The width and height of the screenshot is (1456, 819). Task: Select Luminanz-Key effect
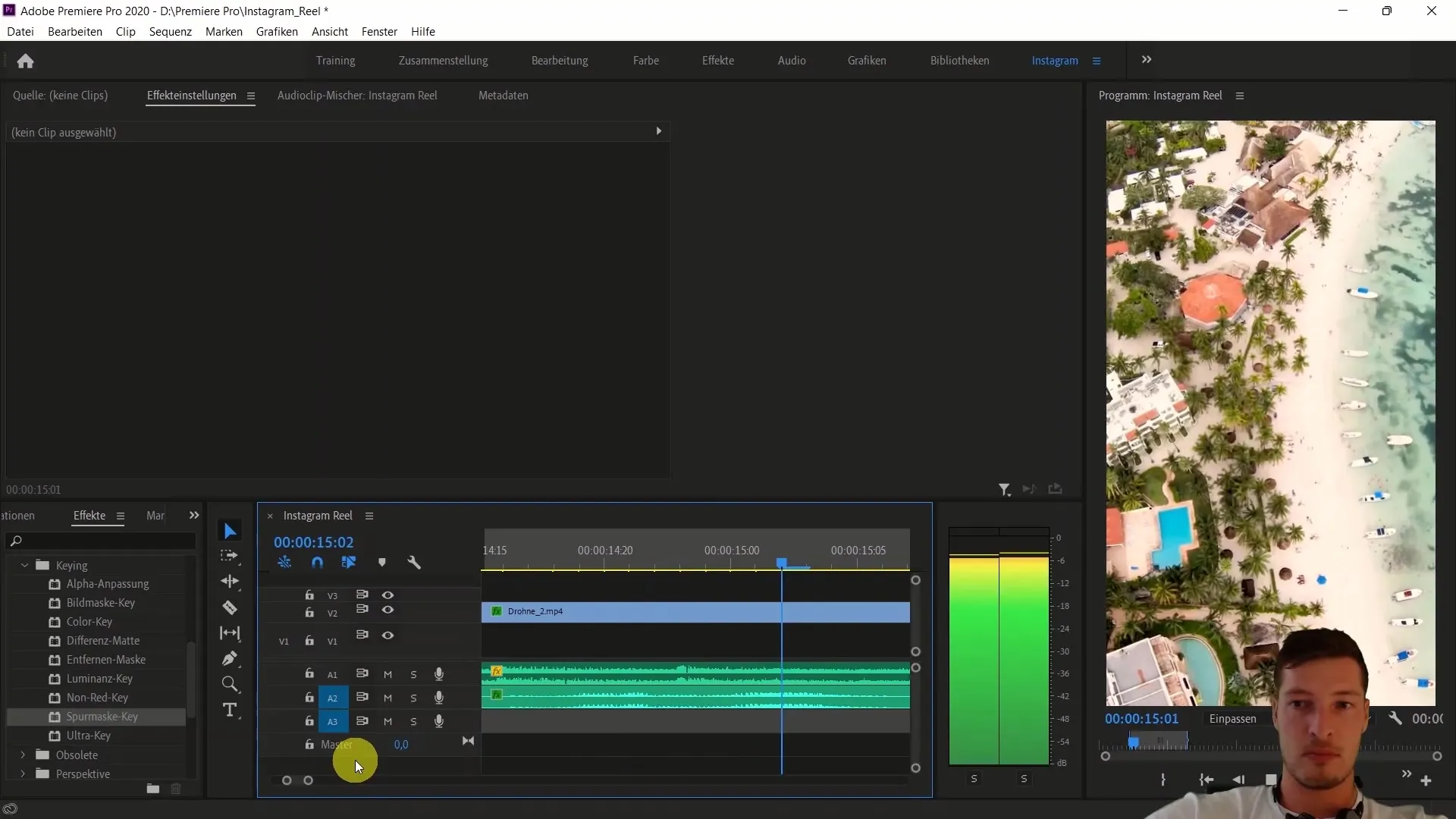[99, 679]
